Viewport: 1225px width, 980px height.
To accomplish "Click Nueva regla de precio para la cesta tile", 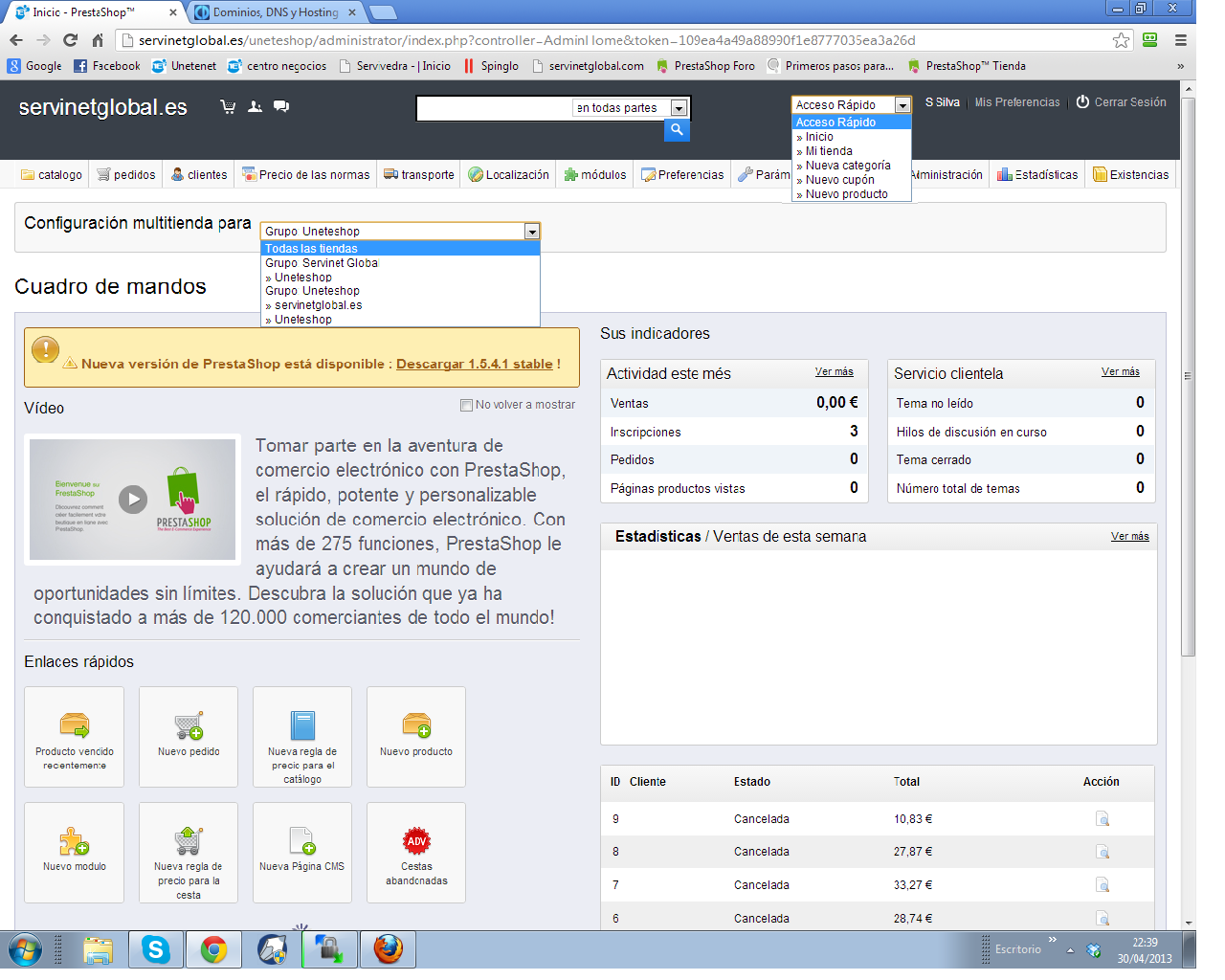I will coord(189,853).
